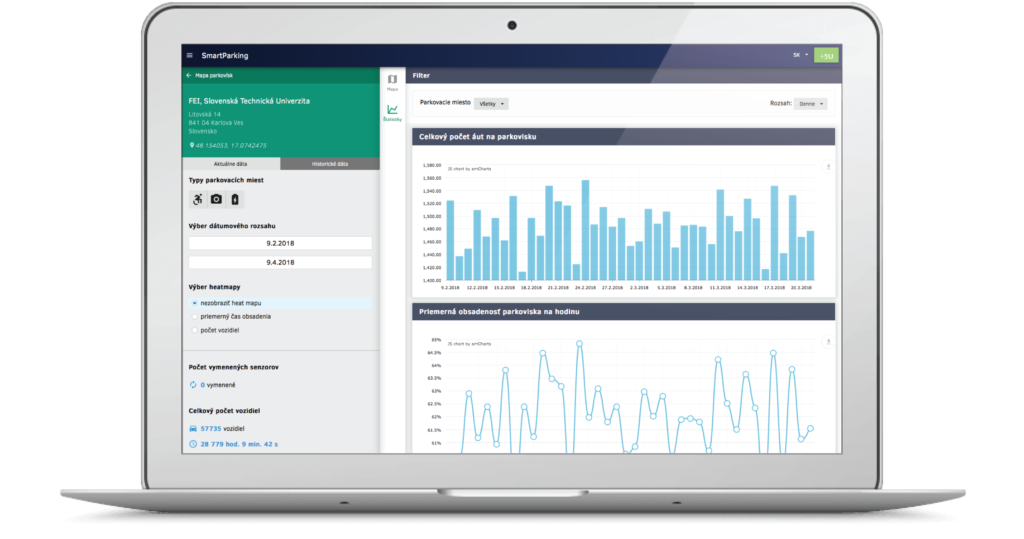Open the Parkovacie miesto 'Všetky' dropdown
The height and width of the screenshot is (539, 1024).
494,103
